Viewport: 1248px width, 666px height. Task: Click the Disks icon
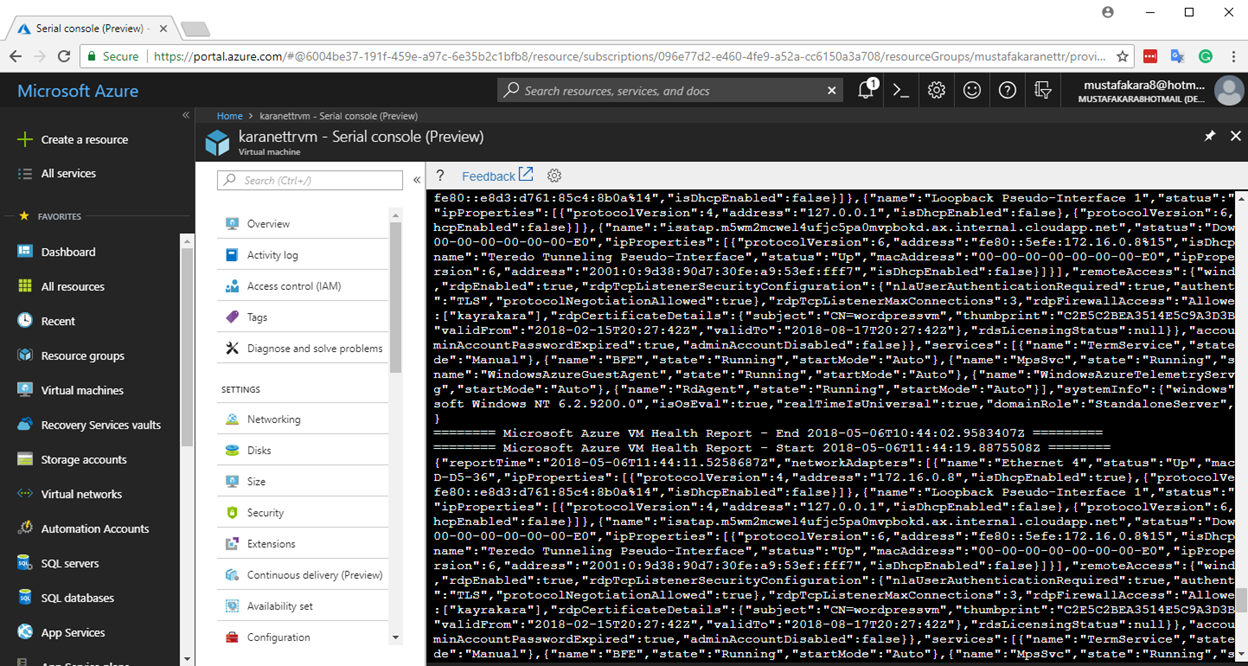click(232, 450)
